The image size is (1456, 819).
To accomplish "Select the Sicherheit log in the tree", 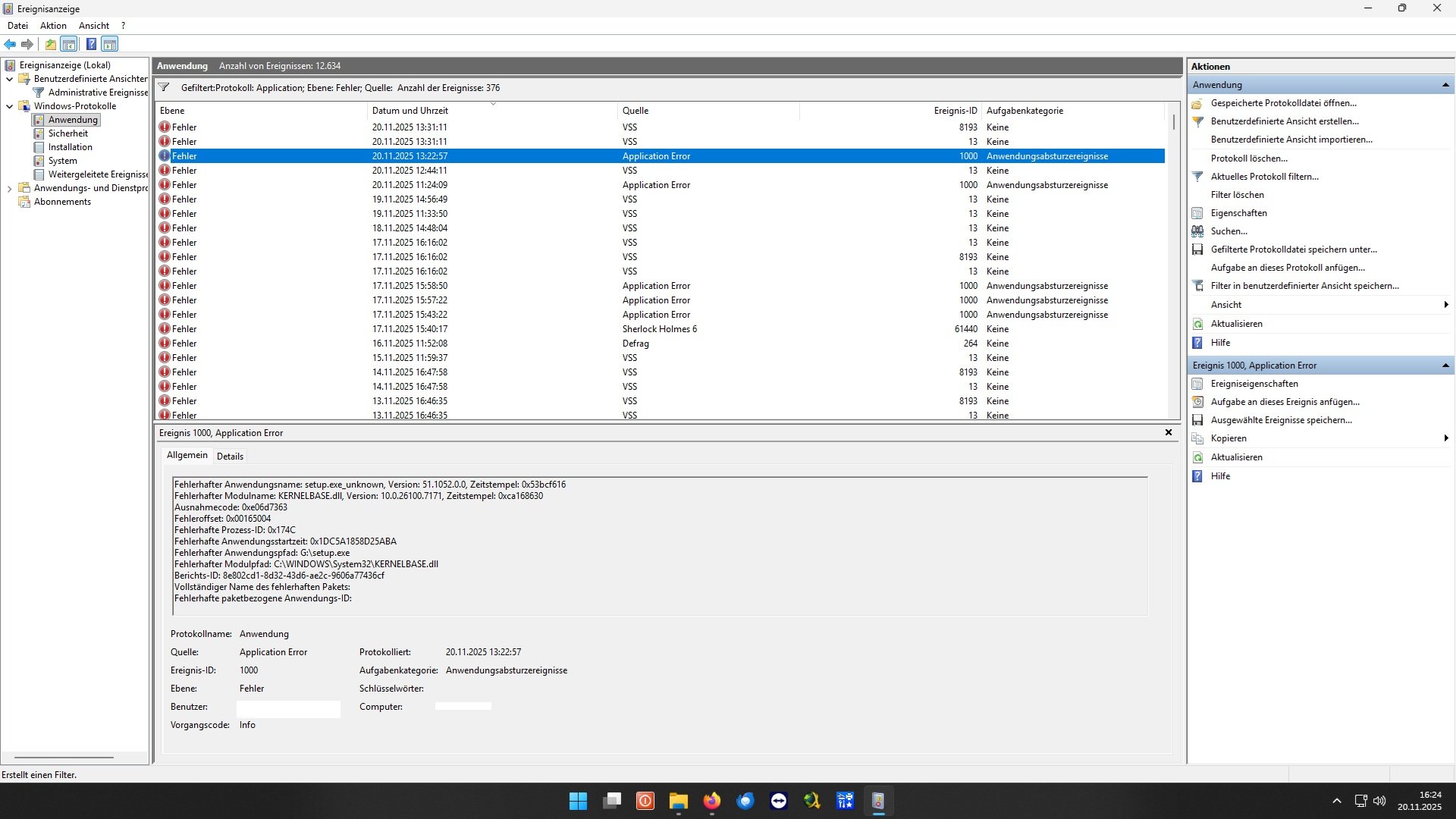I will [x=67, y=133].
